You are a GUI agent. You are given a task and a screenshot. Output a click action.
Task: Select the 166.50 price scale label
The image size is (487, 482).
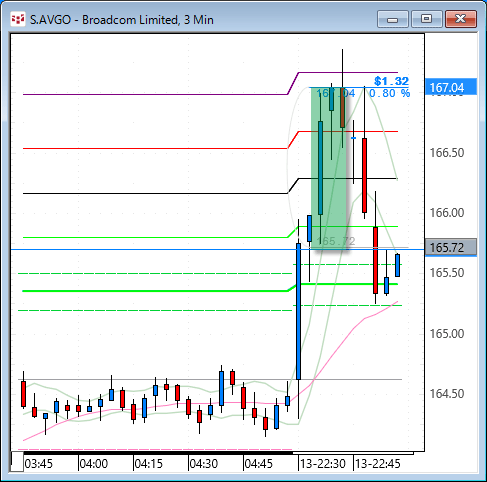click(447, 153)
